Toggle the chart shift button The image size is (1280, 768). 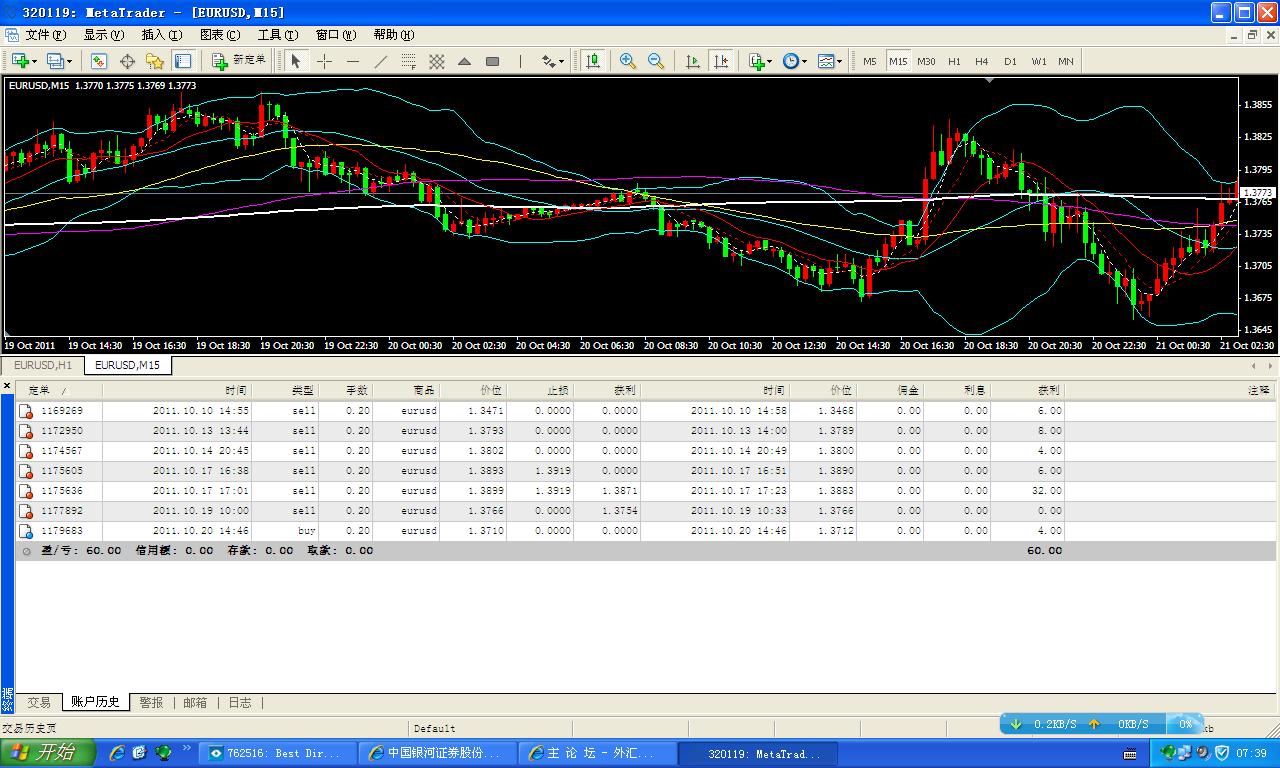(x=721, y=61)
